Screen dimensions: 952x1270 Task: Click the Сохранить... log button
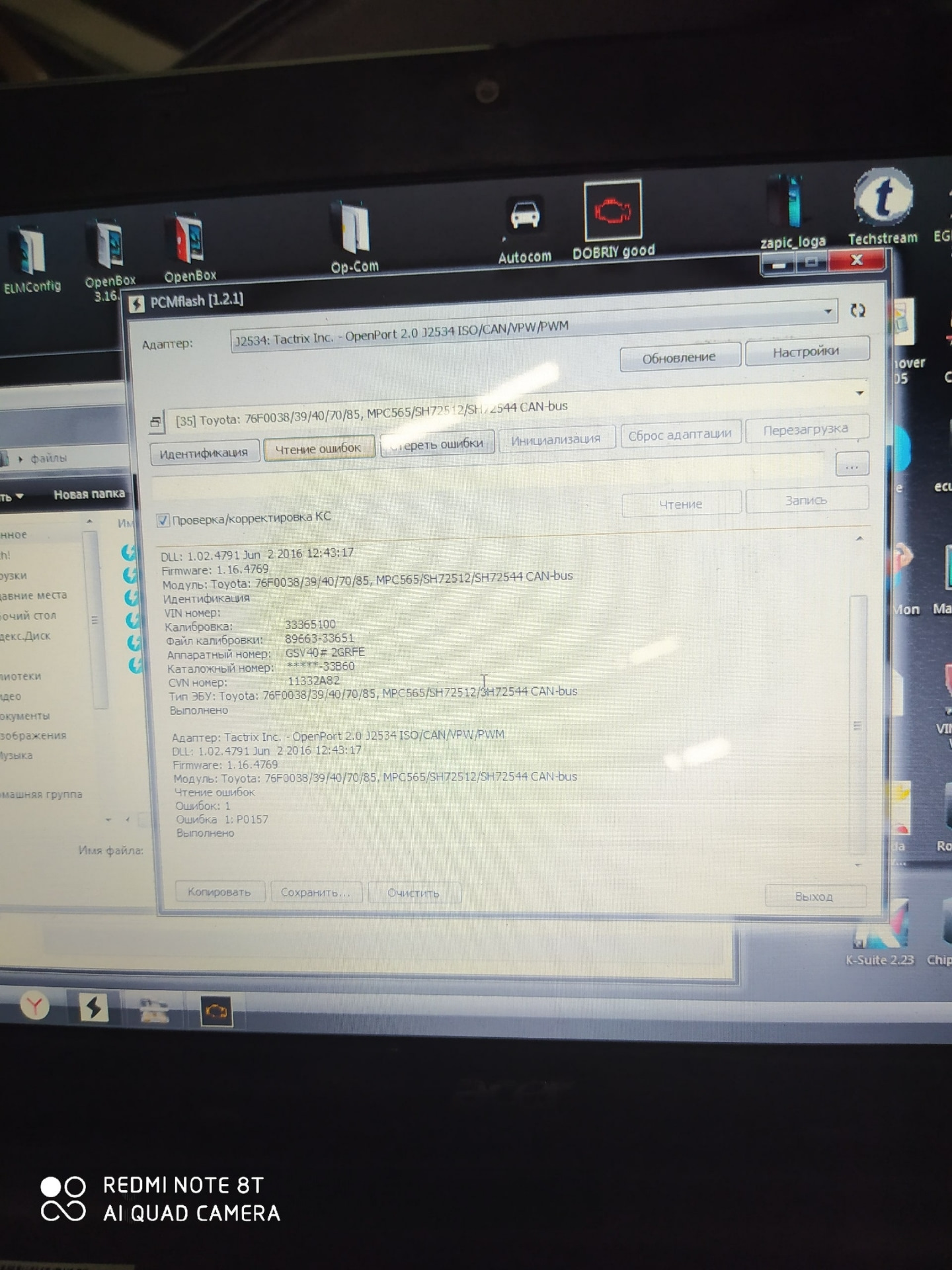(315, 892)
